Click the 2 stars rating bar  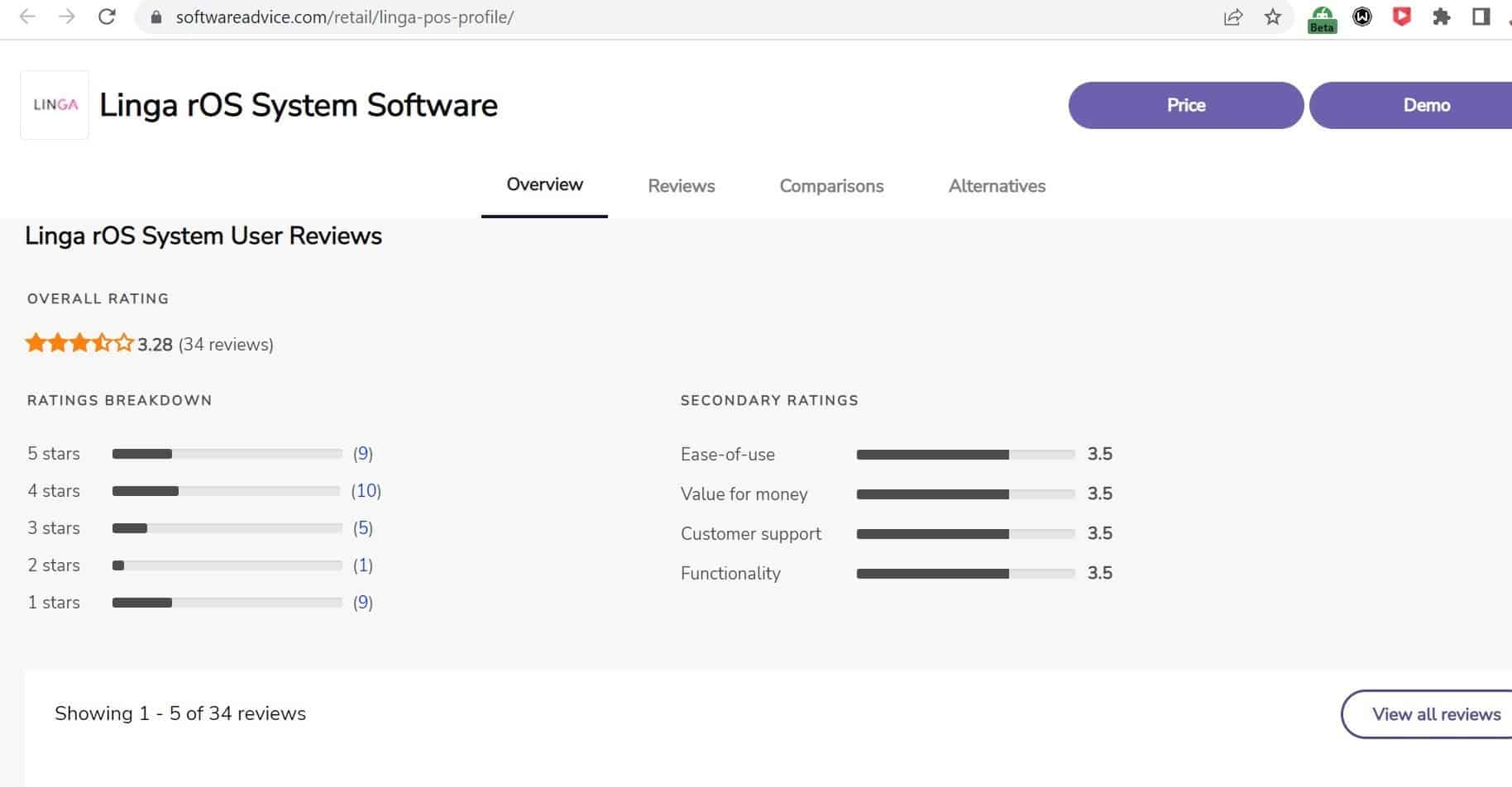click(x=227, y=565)
